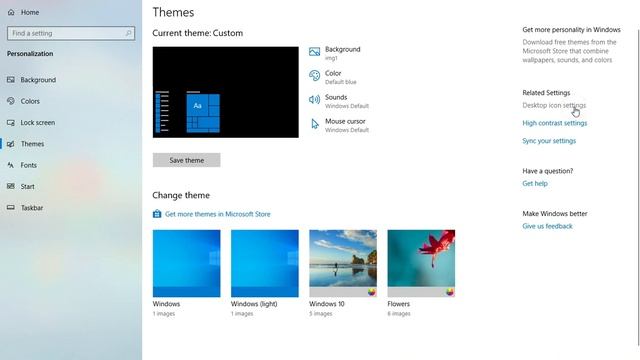This screenshot has width=640, height=360.
Task: Click the Colors palette icon in sidebar
Action: point(11,101)
